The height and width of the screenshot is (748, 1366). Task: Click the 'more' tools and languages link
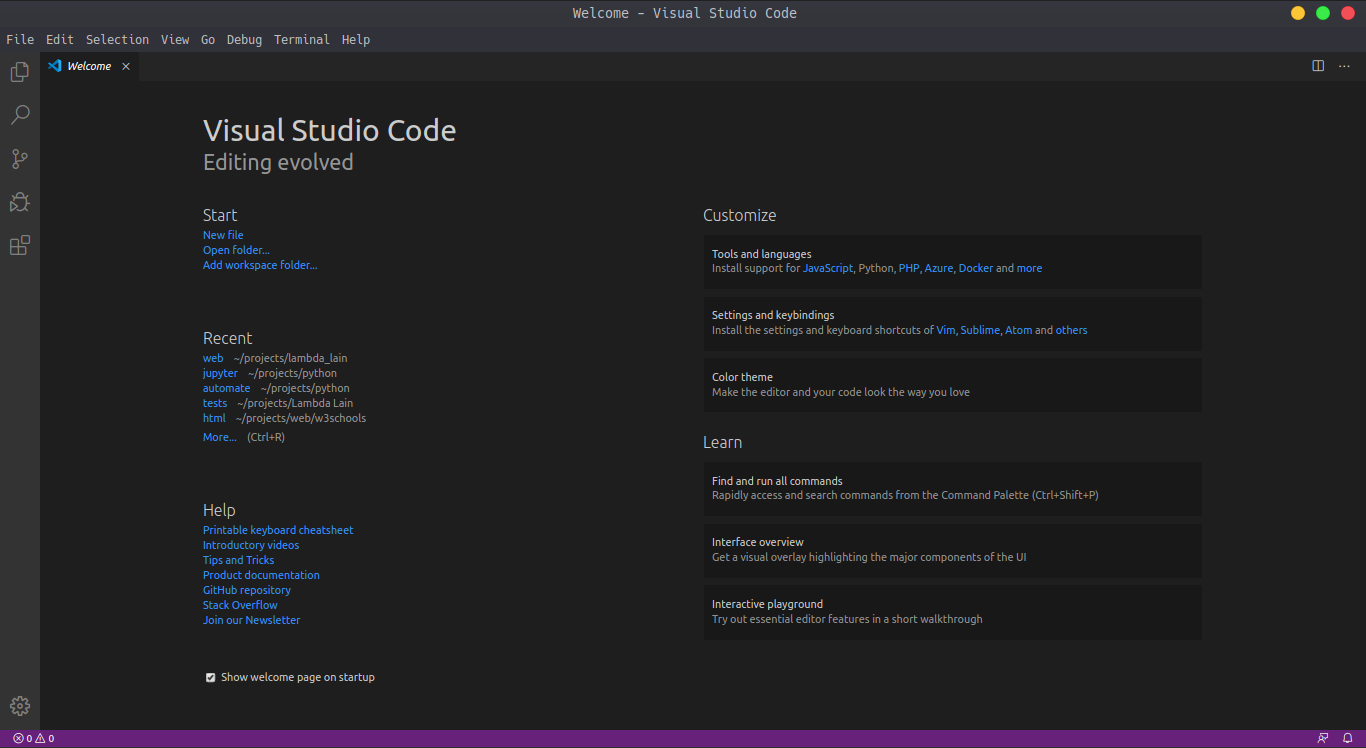1029,268
